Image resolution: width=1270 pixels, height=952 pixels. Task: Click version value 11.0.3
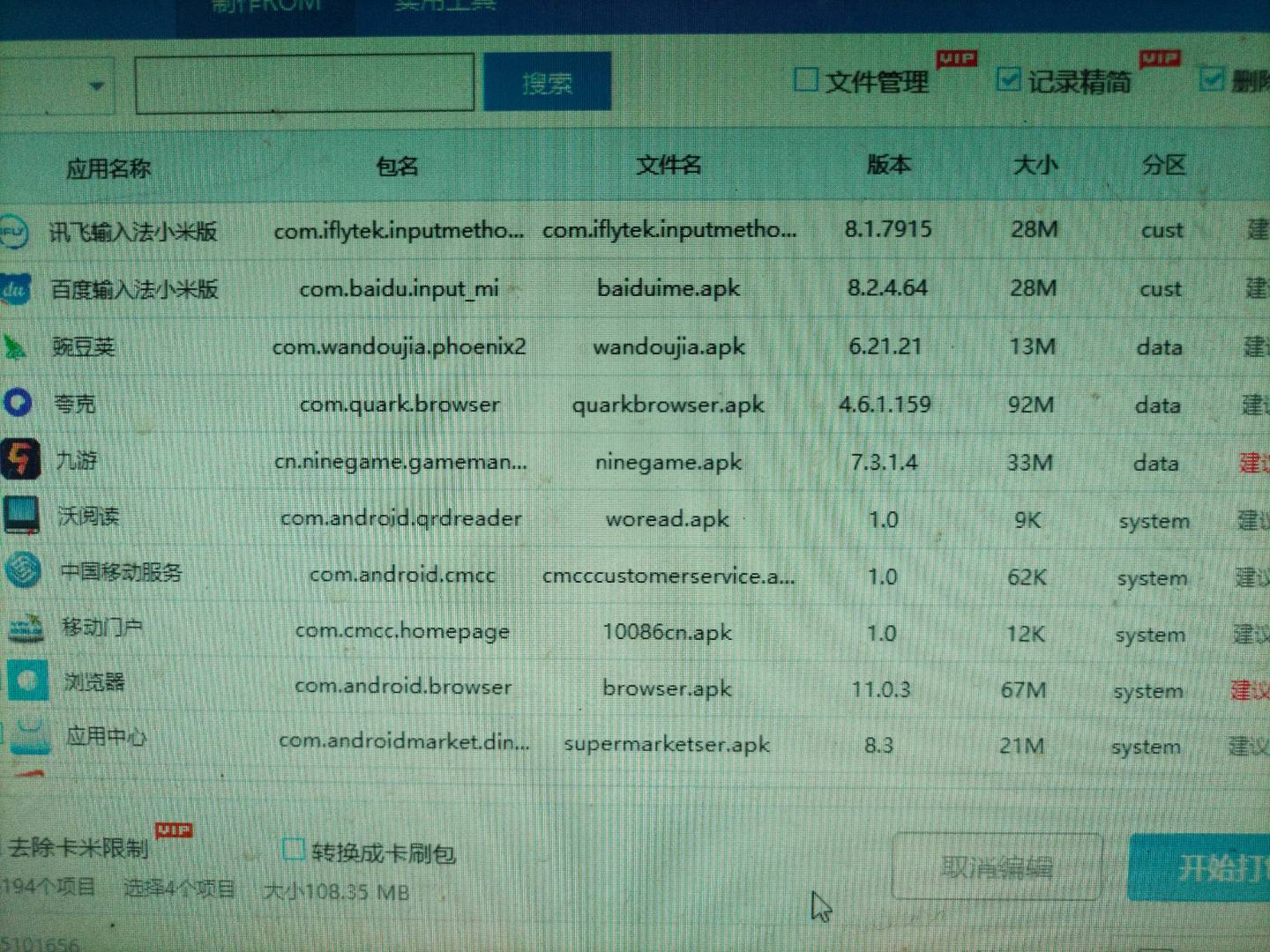pyautogui.click(x=881, y=688)
